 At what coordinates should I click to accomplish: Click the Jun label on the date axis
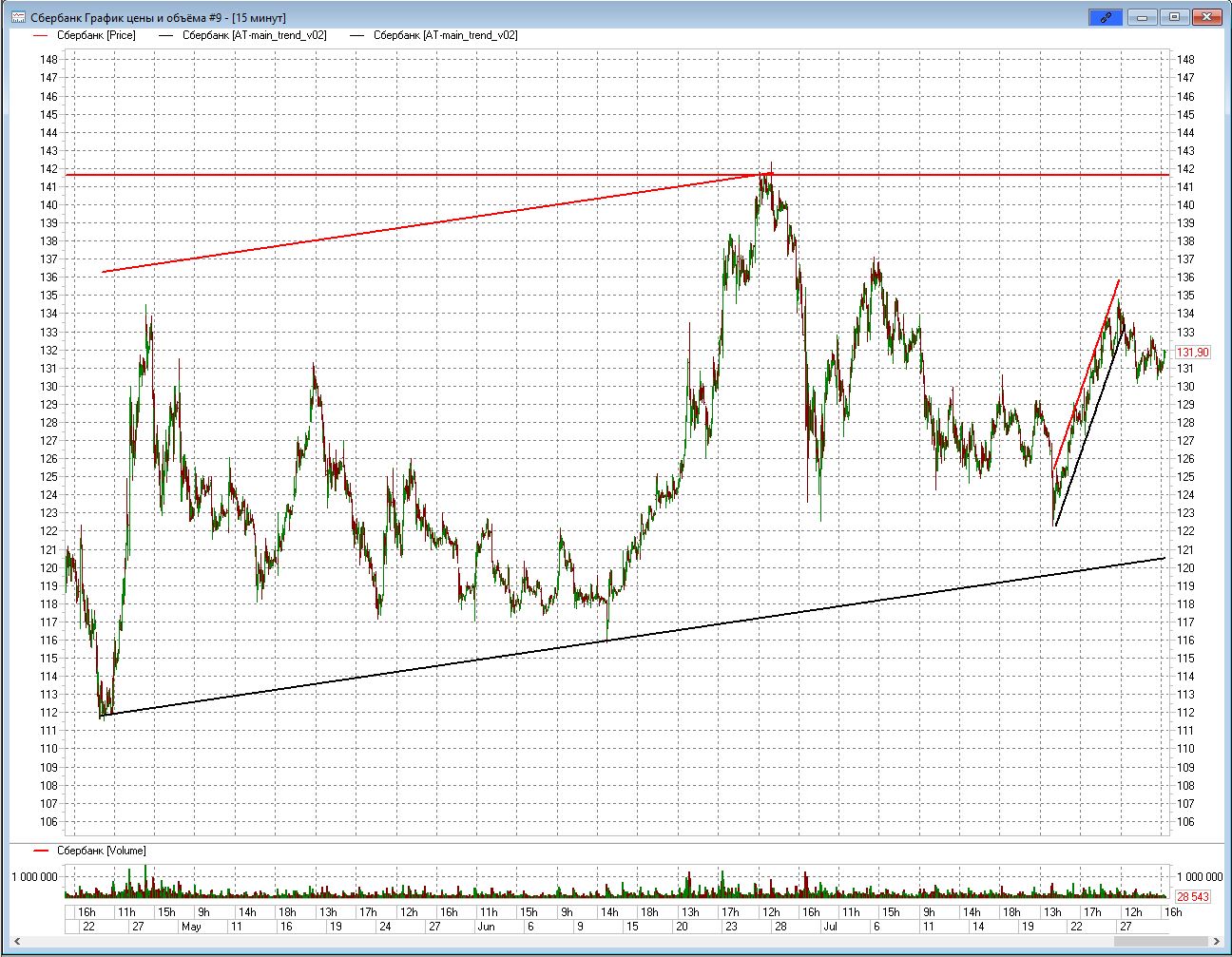pyautogui.click(x=486, y=927)
